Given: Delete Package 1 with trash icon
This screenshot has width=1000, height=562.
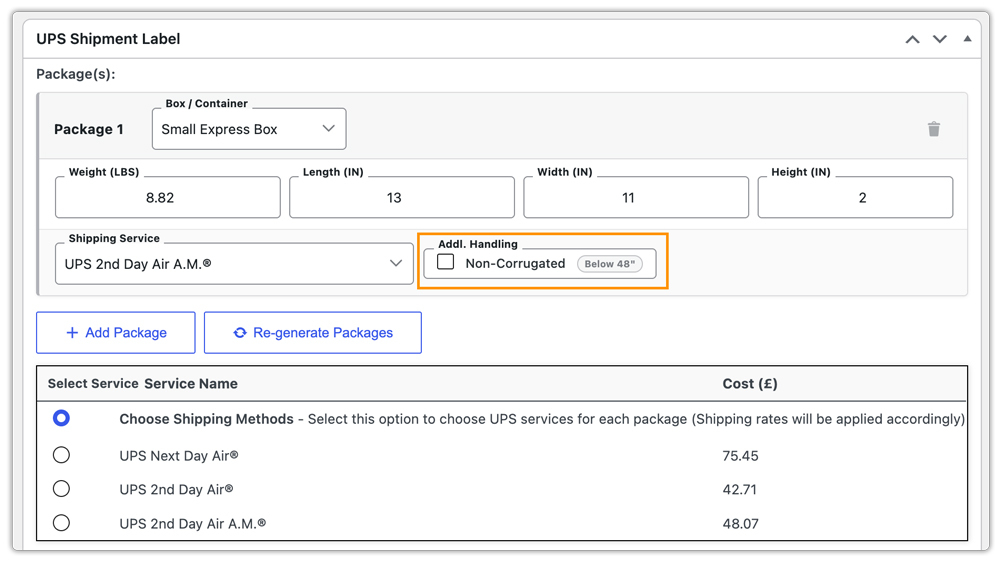Looking at the screenshot, I should (x=934, y=129).
